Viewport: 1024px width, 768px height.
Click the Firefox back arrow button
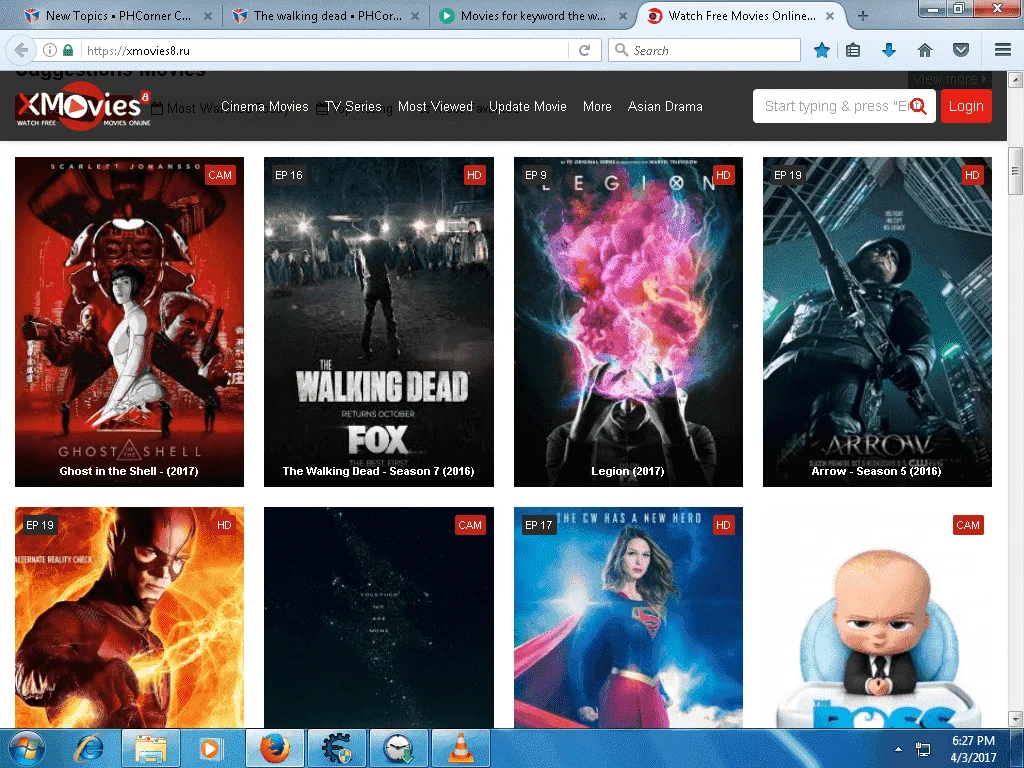pos(21,50)
